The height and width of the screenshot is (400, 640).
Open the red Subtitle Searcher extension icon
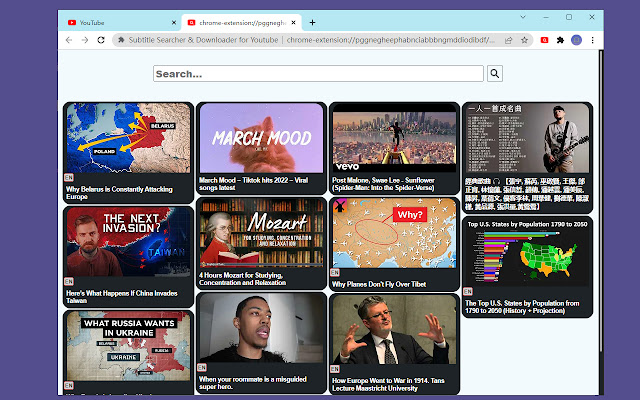(544, 40)
